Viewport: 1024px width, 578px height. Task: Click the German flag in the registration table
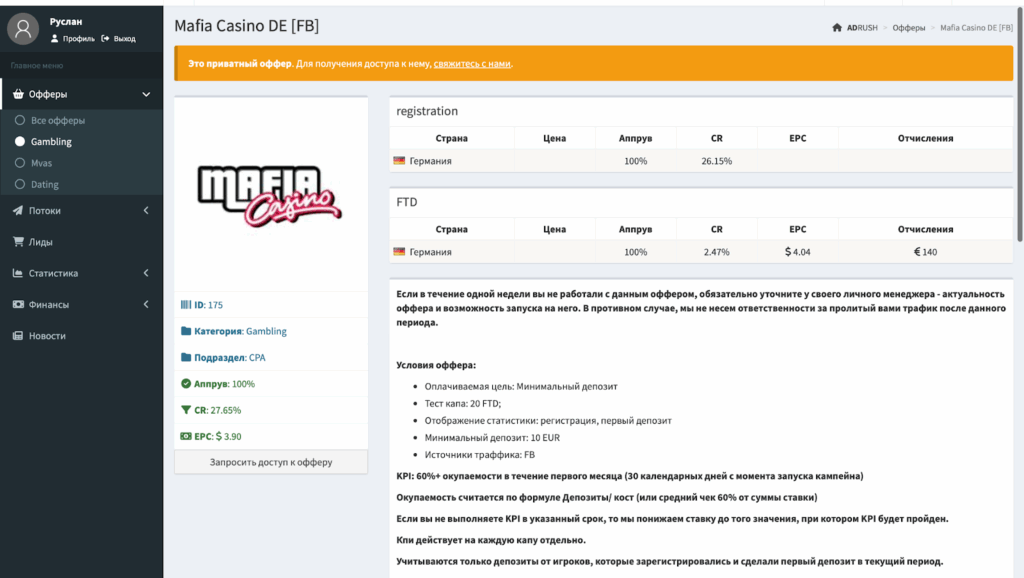point(399,160)
